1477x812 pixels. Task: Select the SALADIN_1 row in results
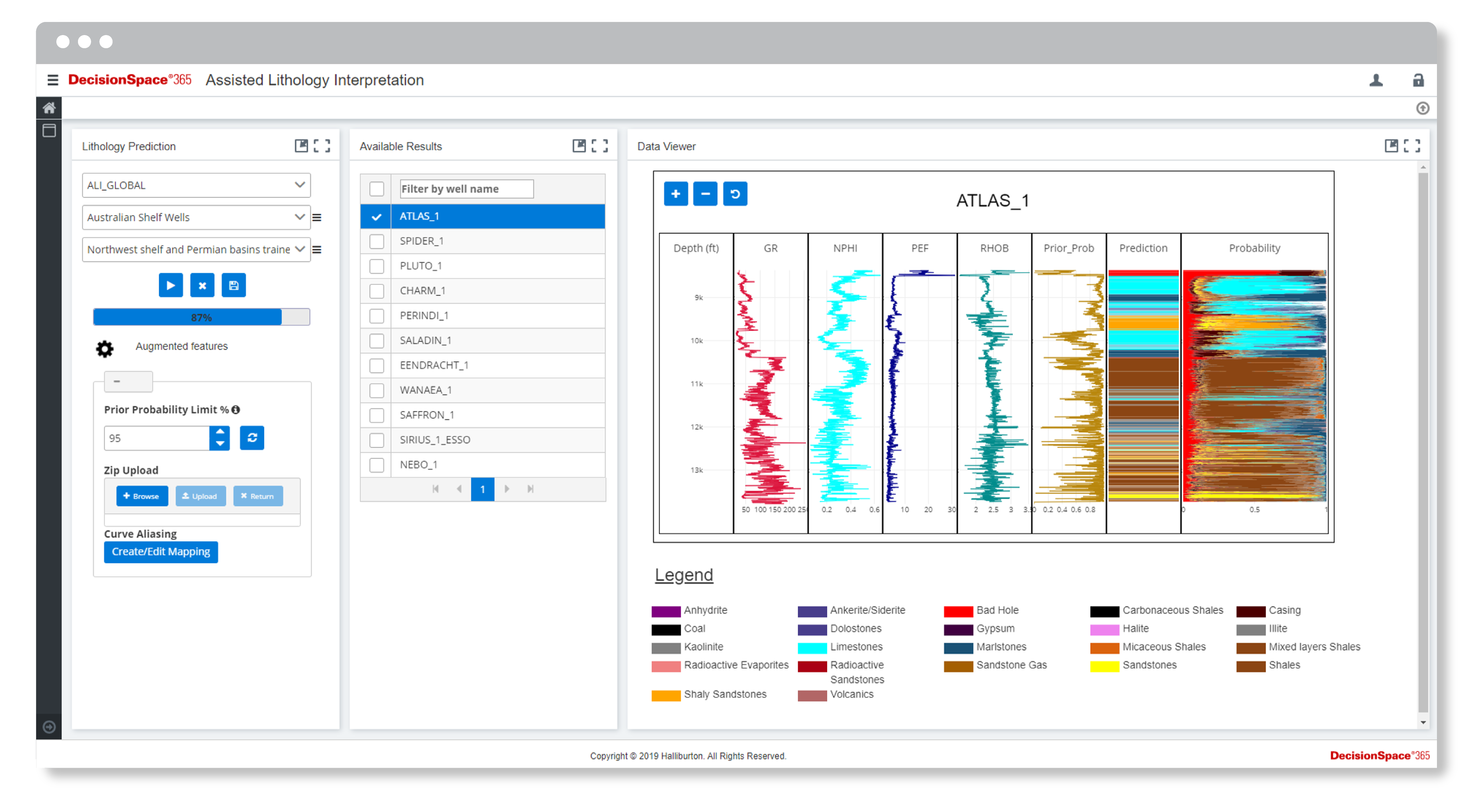(x=425, y=340)
